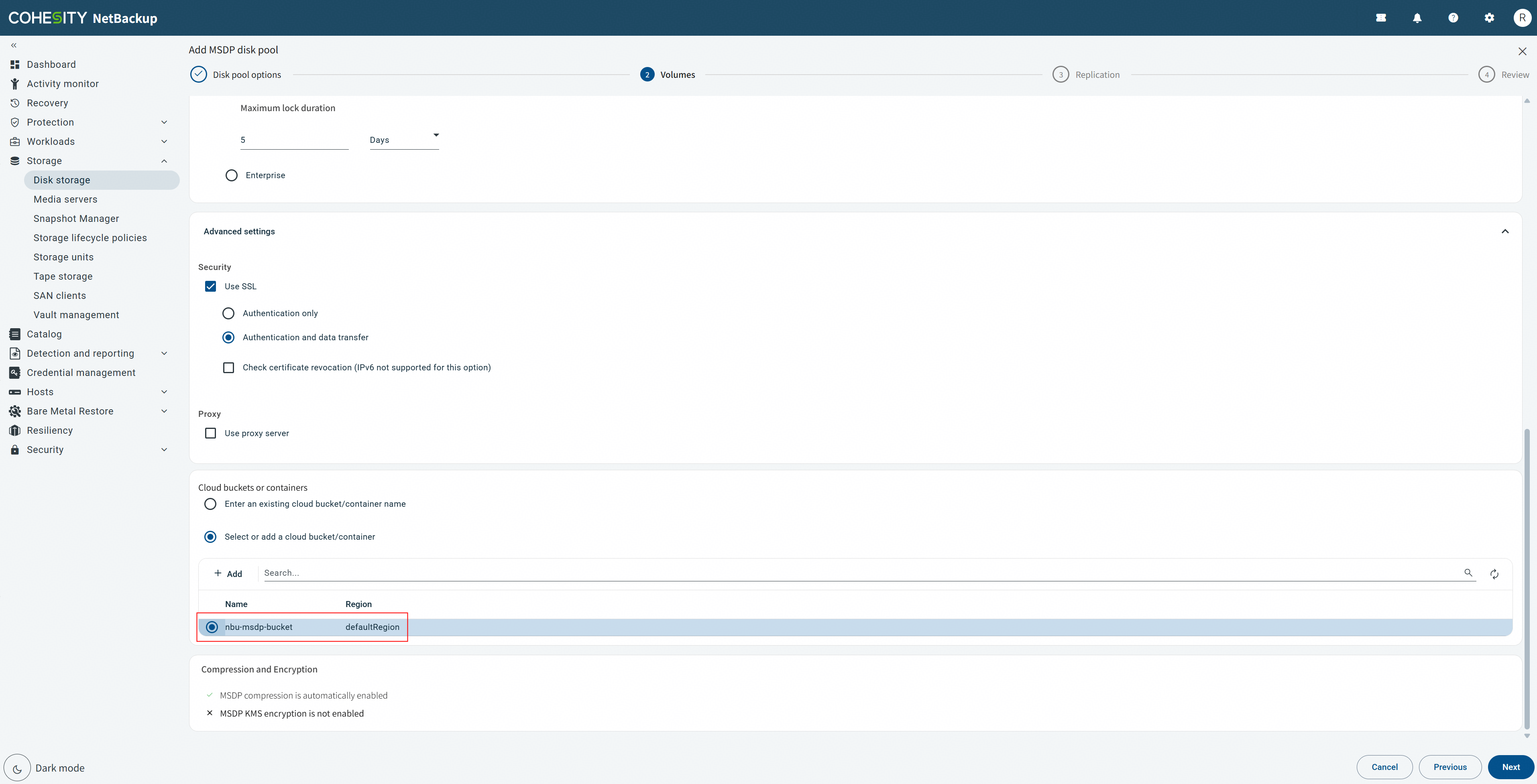
Task: Go to the Replication step
Action: point(1087,75)
